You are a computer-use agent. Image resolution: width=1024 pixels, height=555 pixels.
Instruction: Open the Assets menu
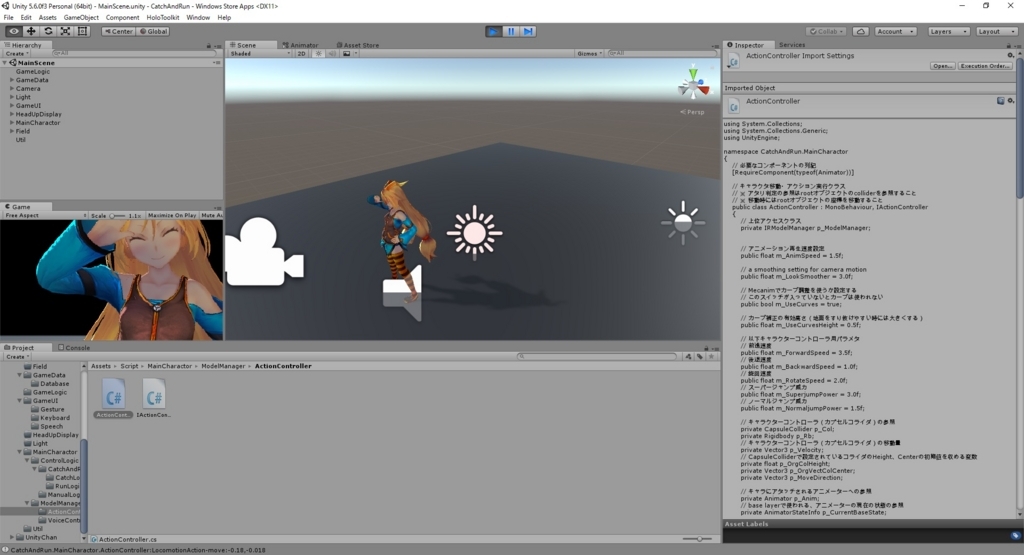tap(47, 18)
